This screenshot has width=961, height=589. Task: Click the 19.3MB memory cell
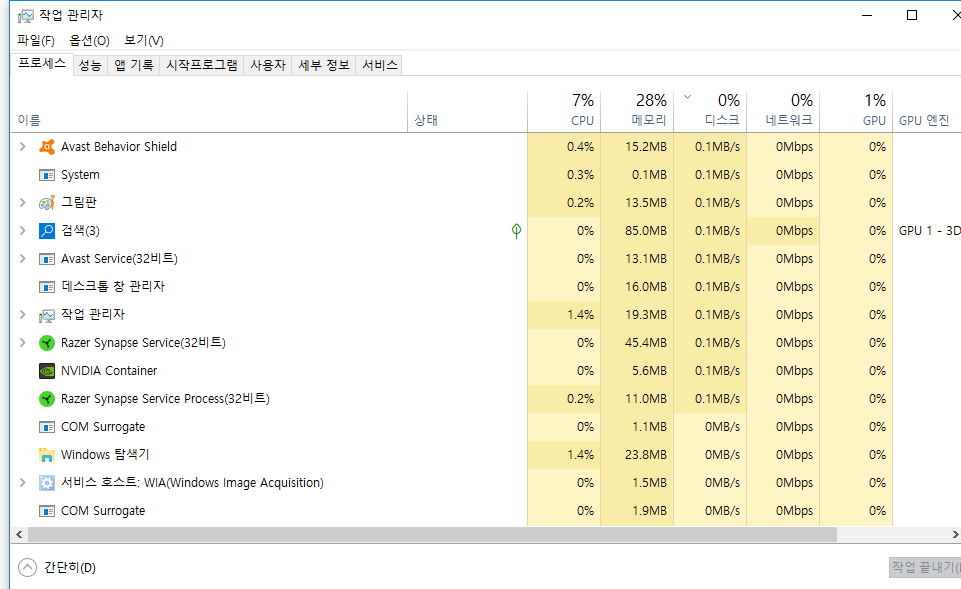[x=637, y=314]
